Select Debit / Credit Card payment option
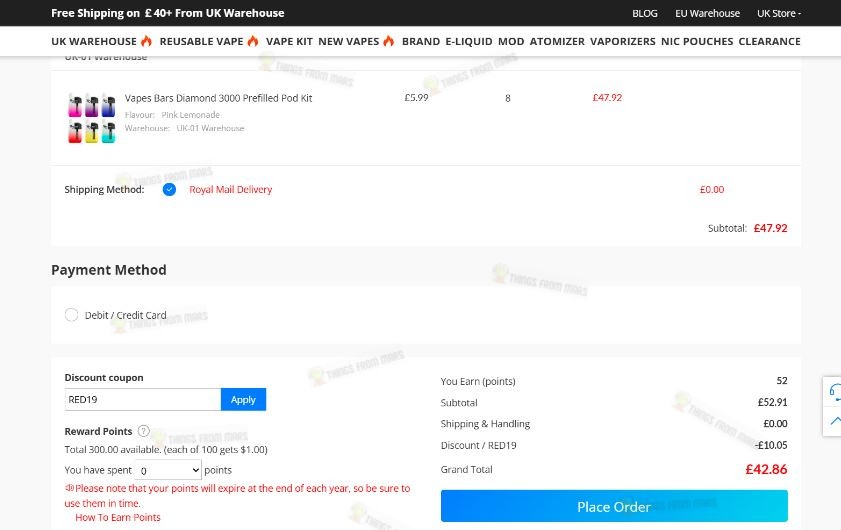 point(71,315)
